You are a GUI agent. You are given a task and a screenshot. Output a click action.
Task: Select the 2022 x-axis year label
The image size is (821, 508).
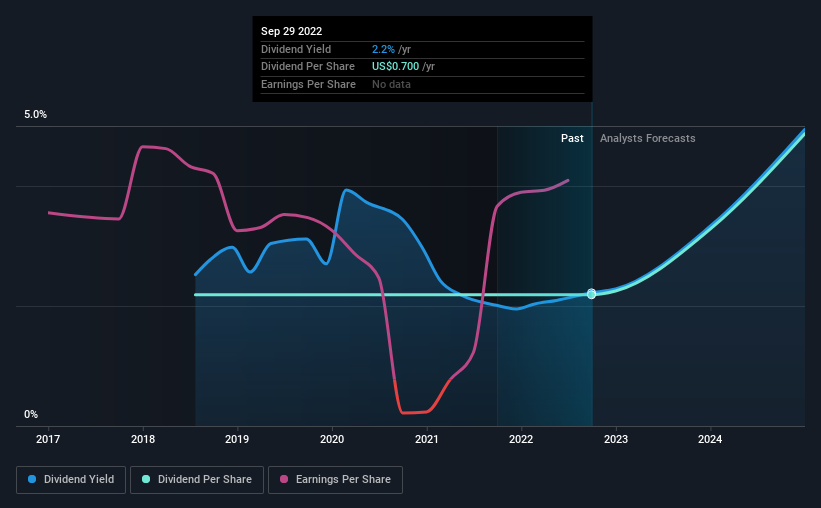click(x=521, y=439)
